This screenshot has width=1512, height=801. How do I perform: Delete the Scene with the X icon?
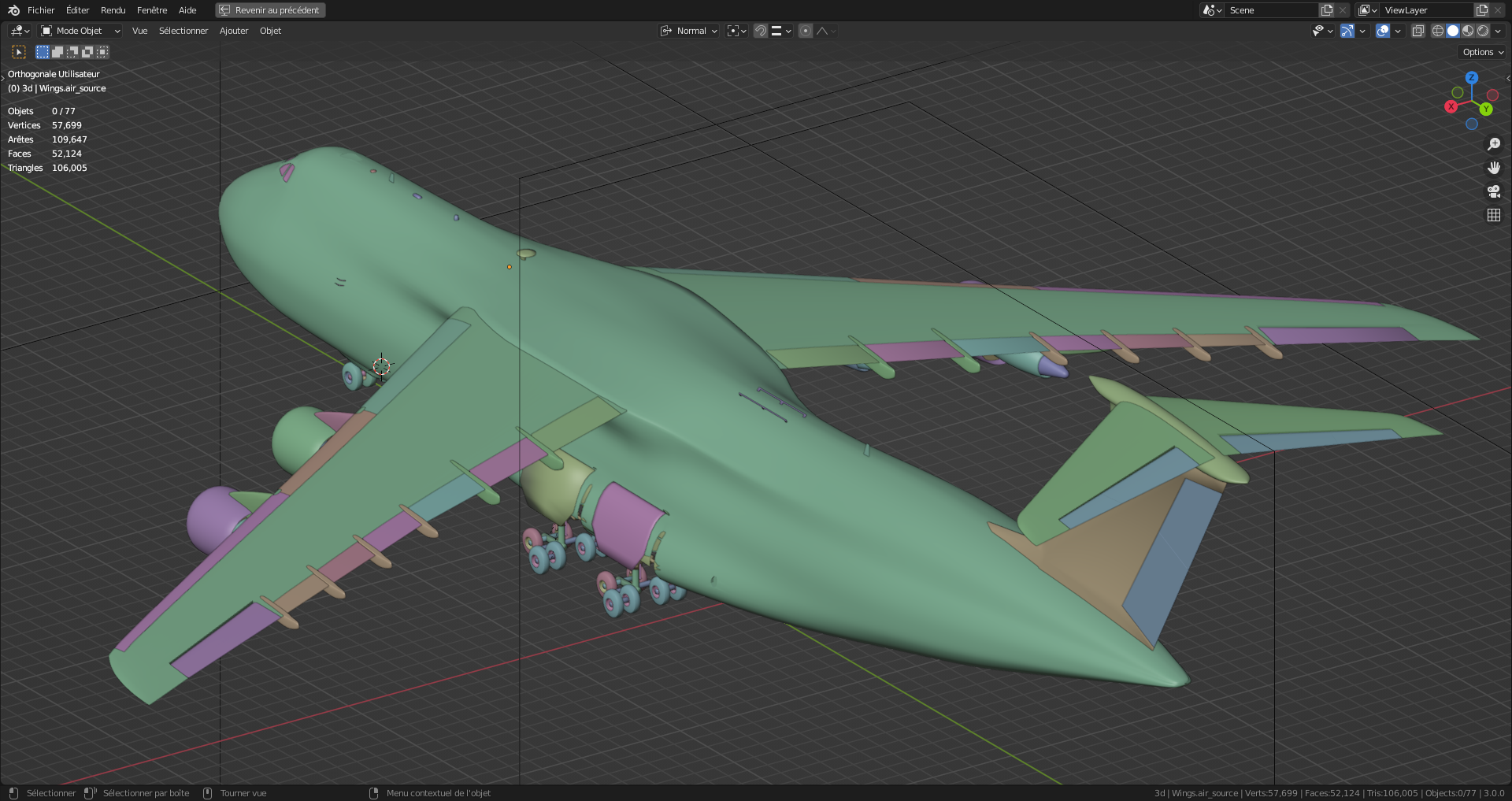click(1343, 10)
